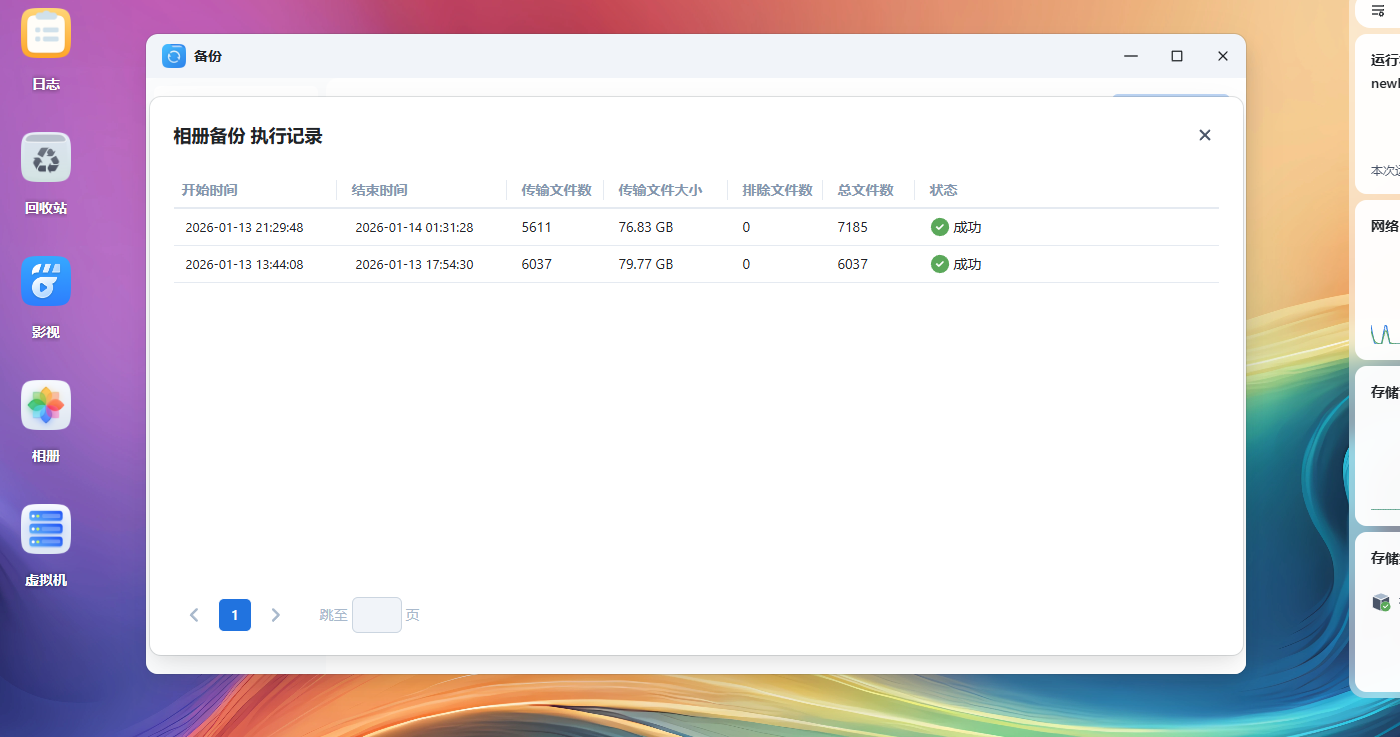Viewport: 1400px width, 737px height.
Task: Click the success checkmark in second record row
Action: (x=939, y=264)
